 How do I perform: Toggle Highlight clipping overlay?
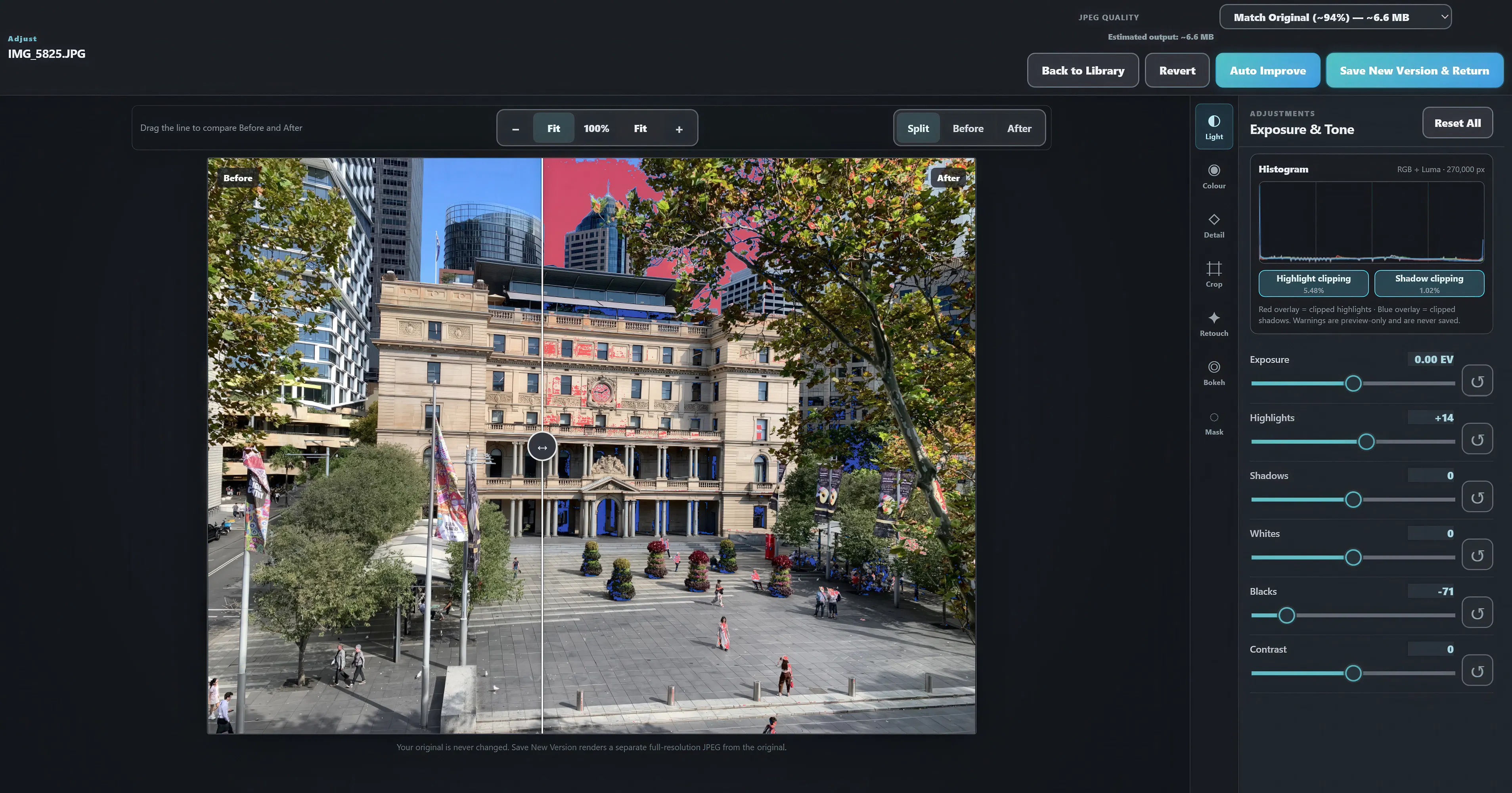tap(1313, 283)
